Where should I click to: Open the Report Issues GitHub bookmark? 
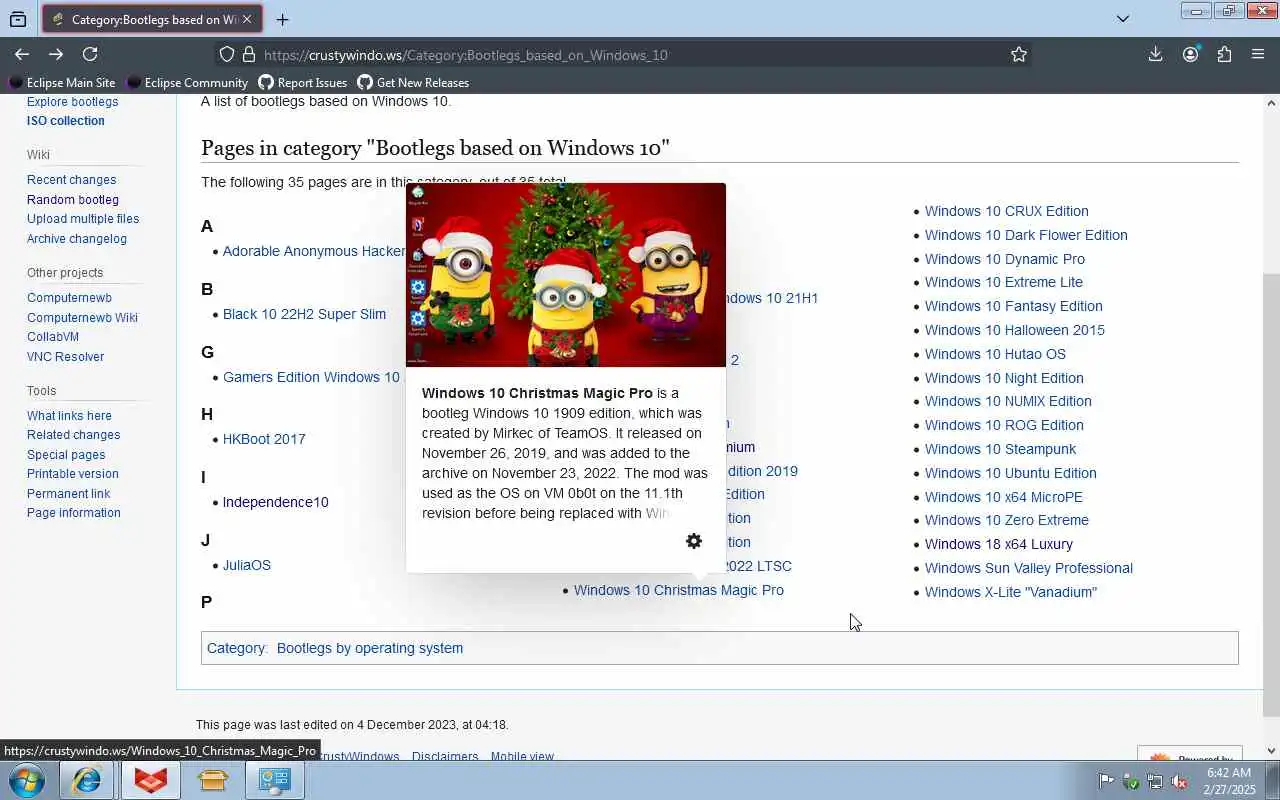click(303, 83)
